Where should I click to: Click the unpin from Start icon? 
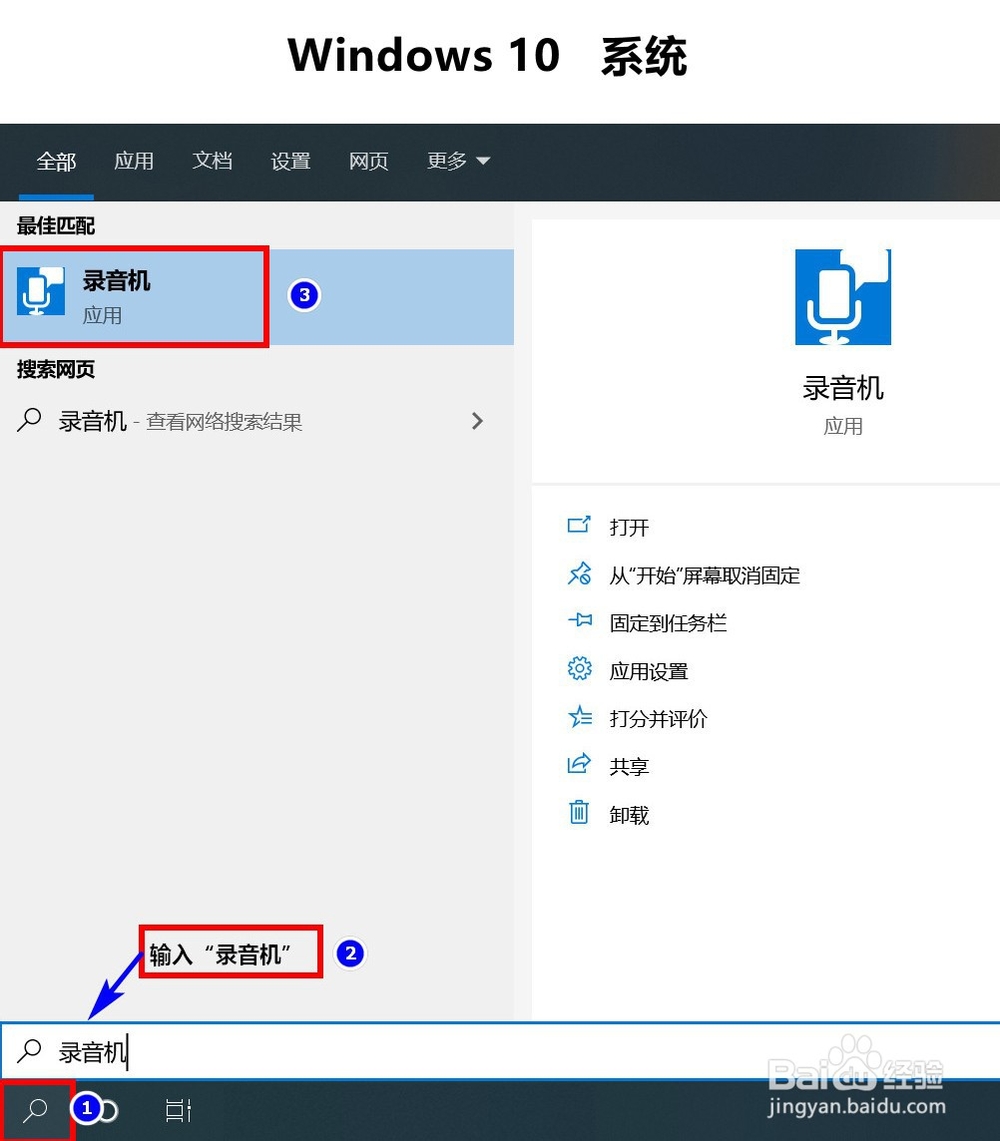[579, 574]
